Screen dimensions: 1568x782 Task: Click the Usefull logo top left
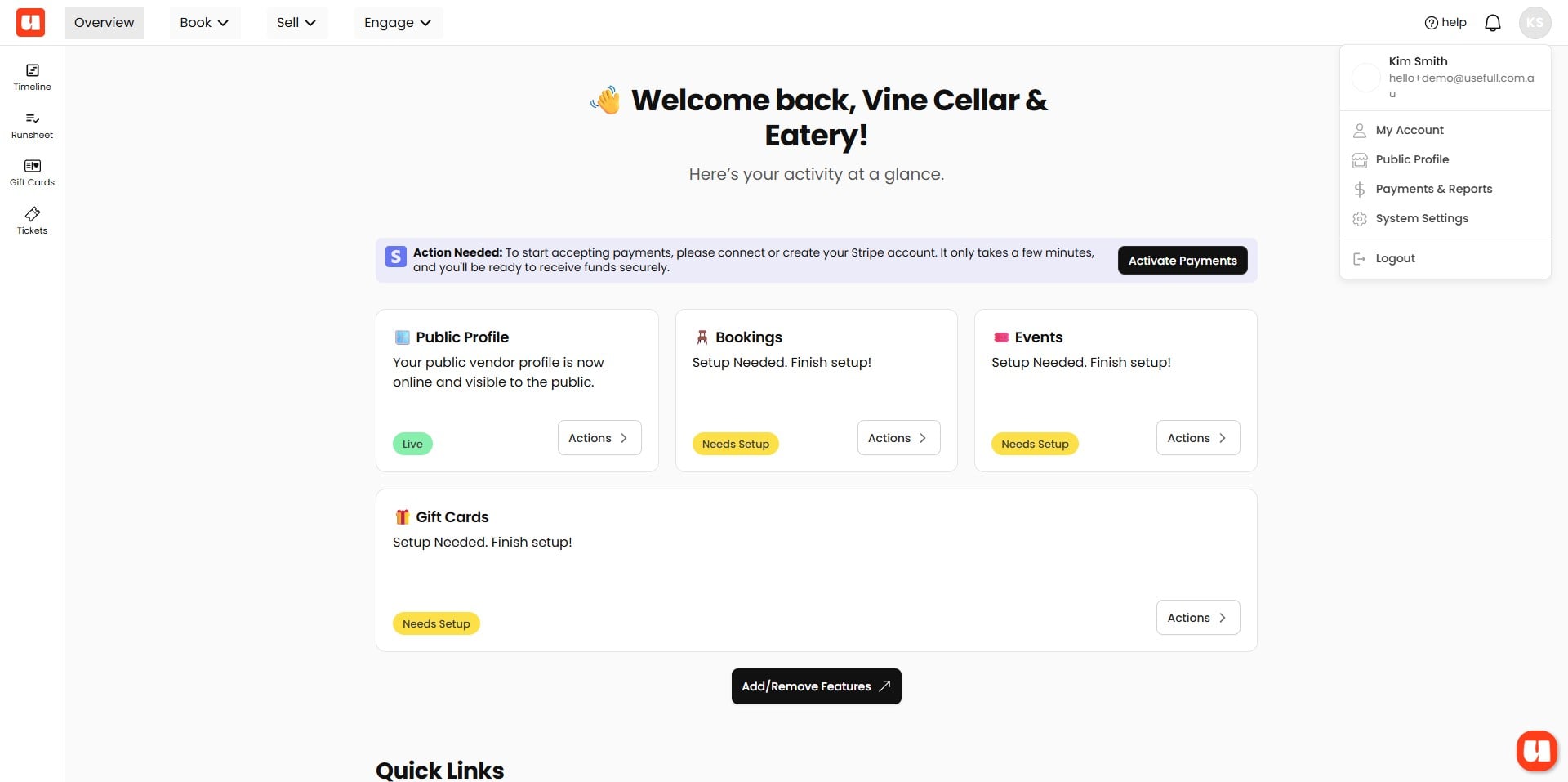pyautogui.click(x=30, y=22)
